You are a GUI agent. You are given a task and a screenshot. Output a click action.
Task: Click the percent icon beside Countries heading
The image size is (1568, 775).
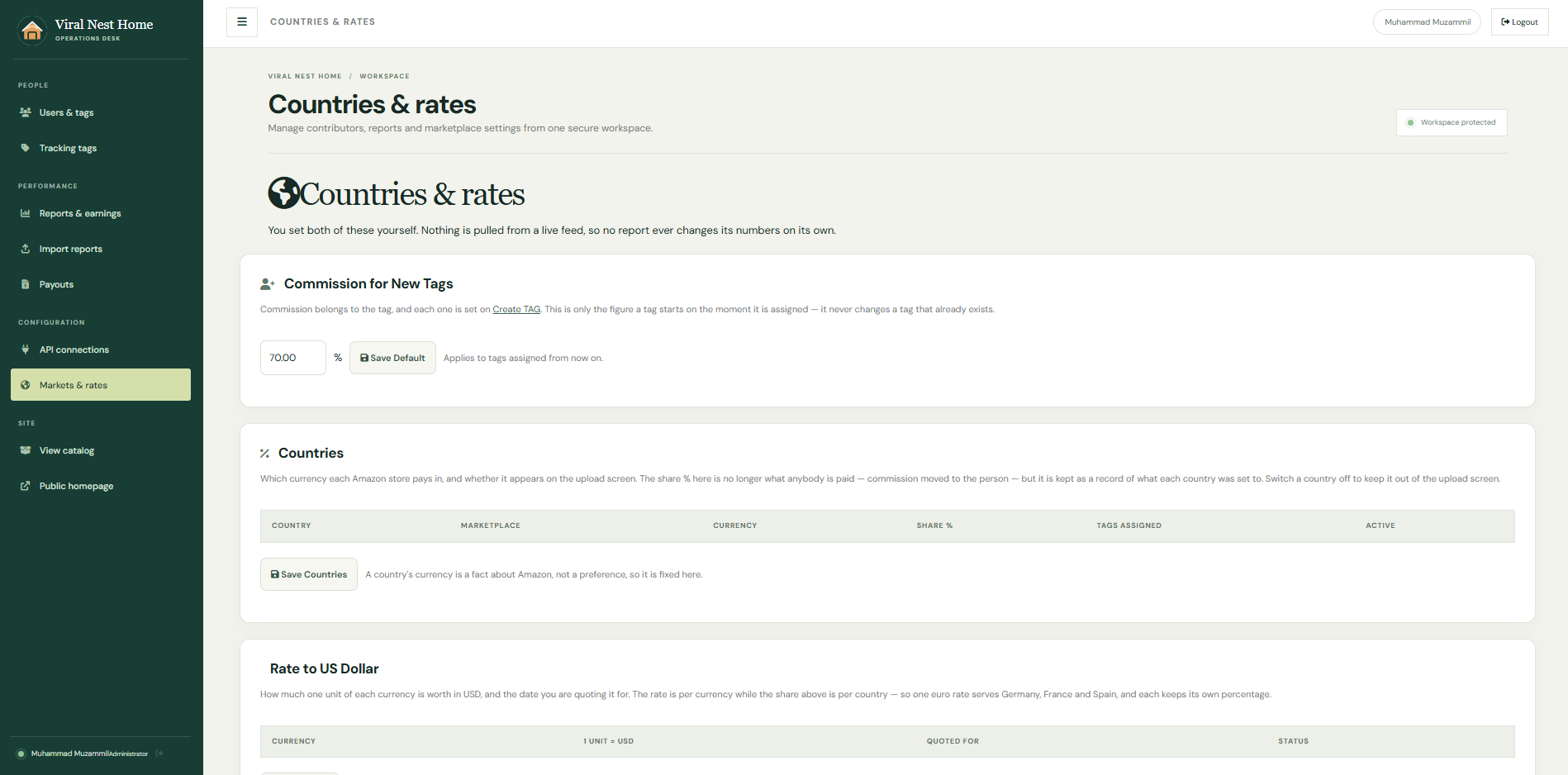click(265, 454)
